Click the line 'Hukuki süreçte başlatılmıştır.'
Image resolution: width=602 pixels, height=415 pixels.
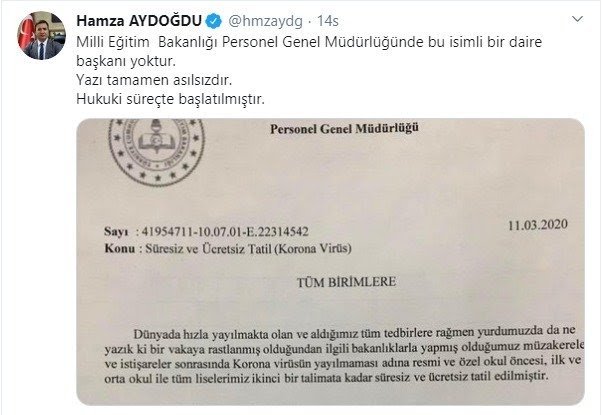pyautogui.click(x=170, y=99)
